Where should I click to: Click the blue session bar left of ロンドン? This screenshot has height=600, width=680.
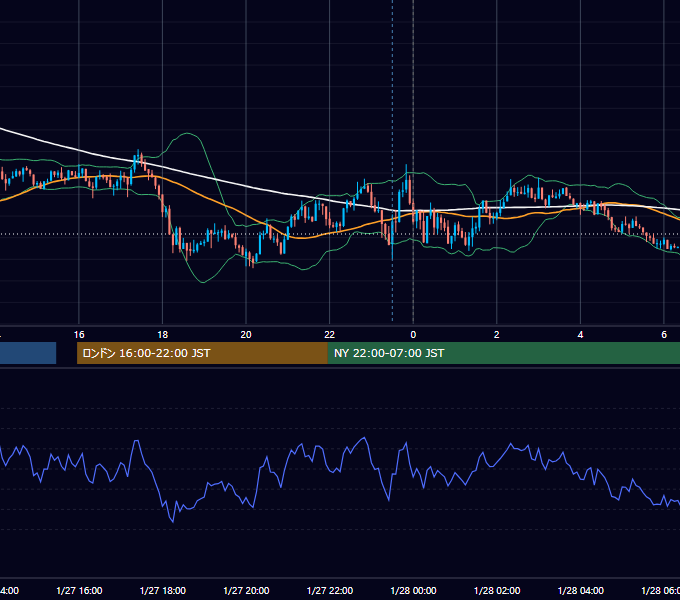click(x=28, y=353)
